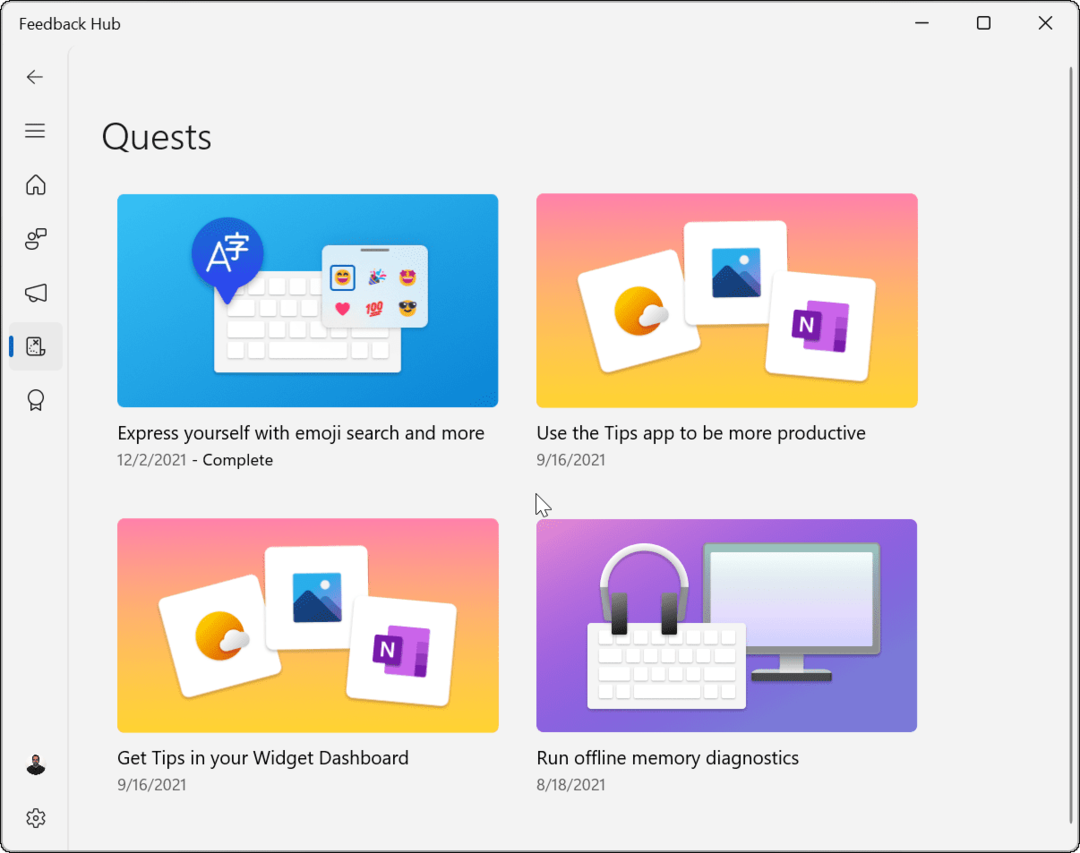
Task: Go to the Home page icon
Action: click(35, 185)
